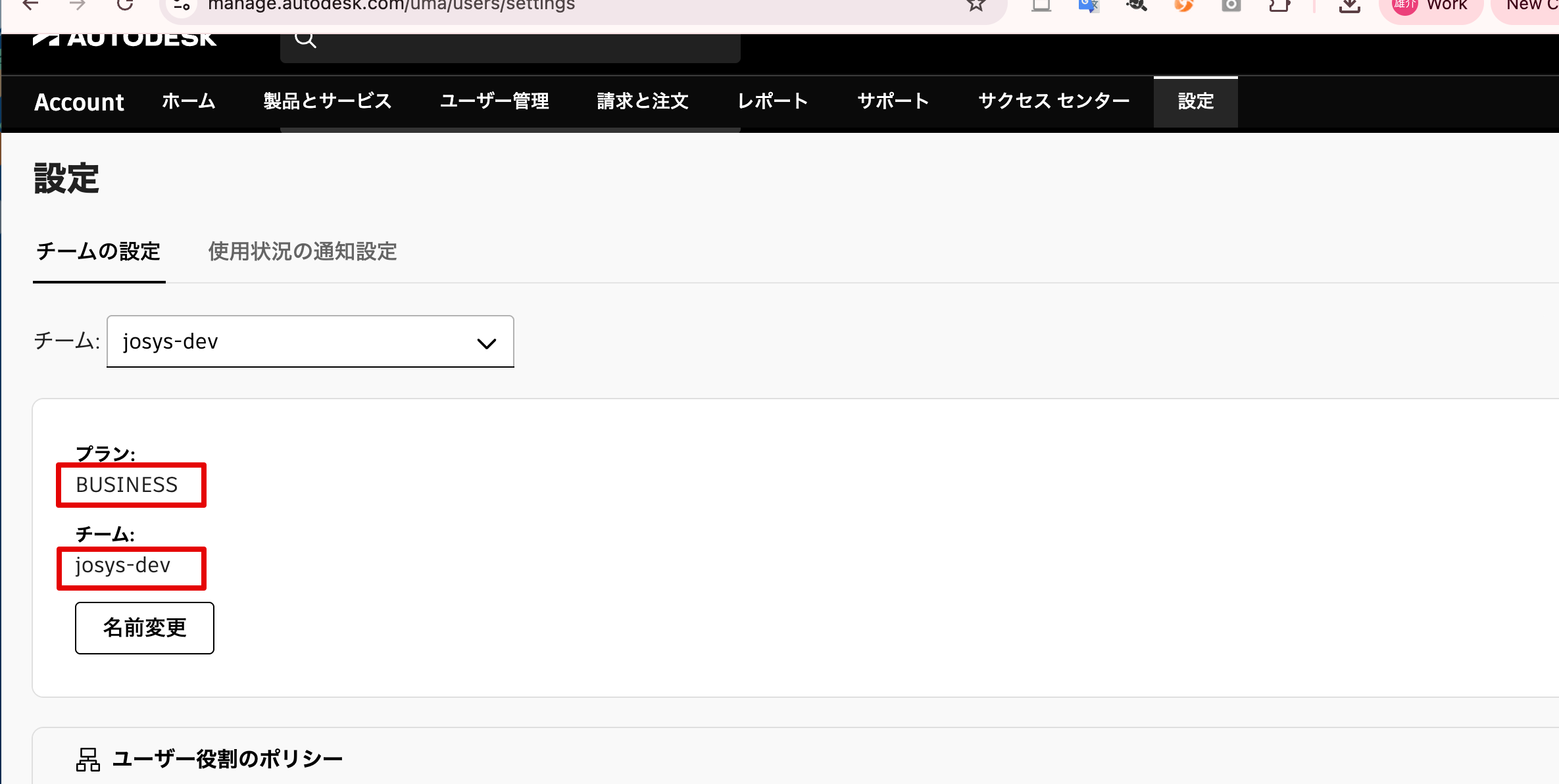The image size is (1559, 784).
Task: Open Chrome downloads icon
Action: pos(1349,5)
